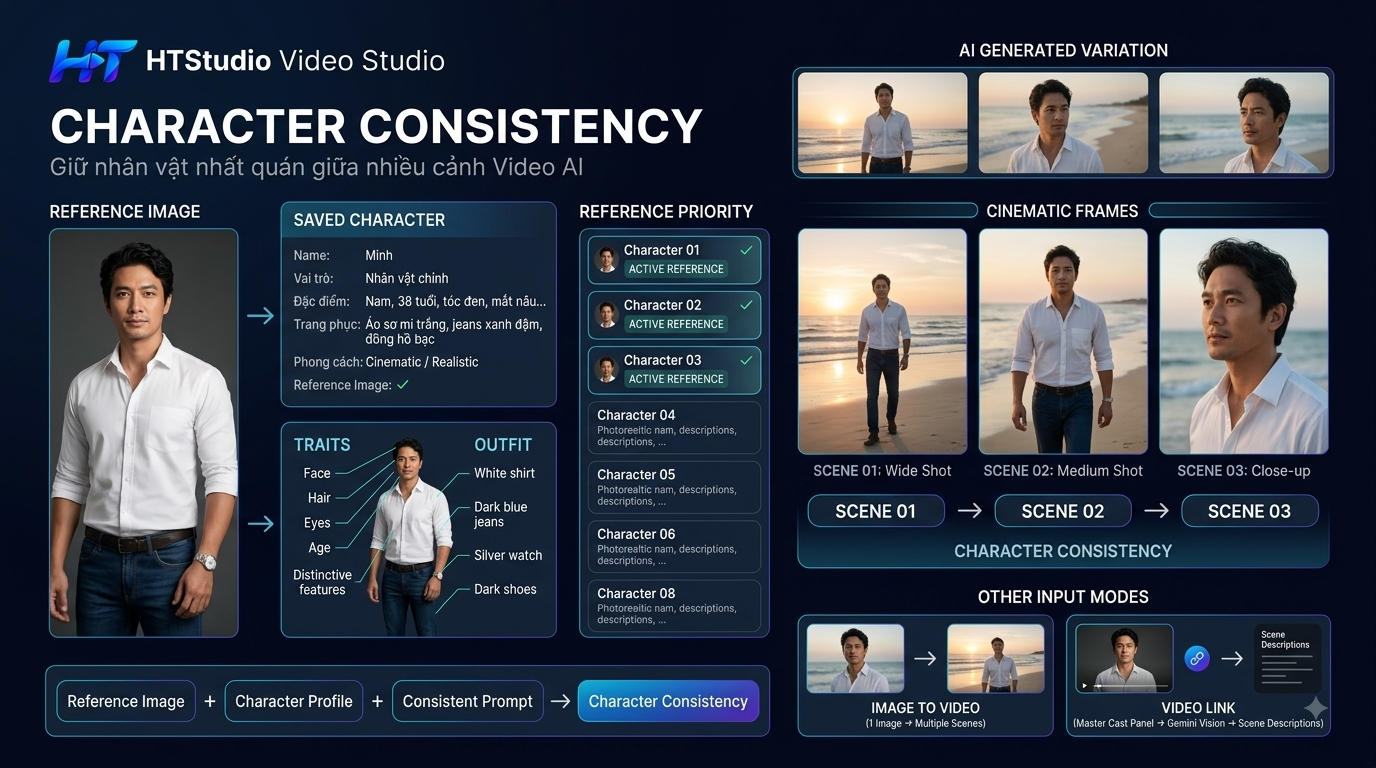The height and width of the screenshot is (768, 1376).
Task: Click Character 02 avatar icon
Action: (607, 315)
